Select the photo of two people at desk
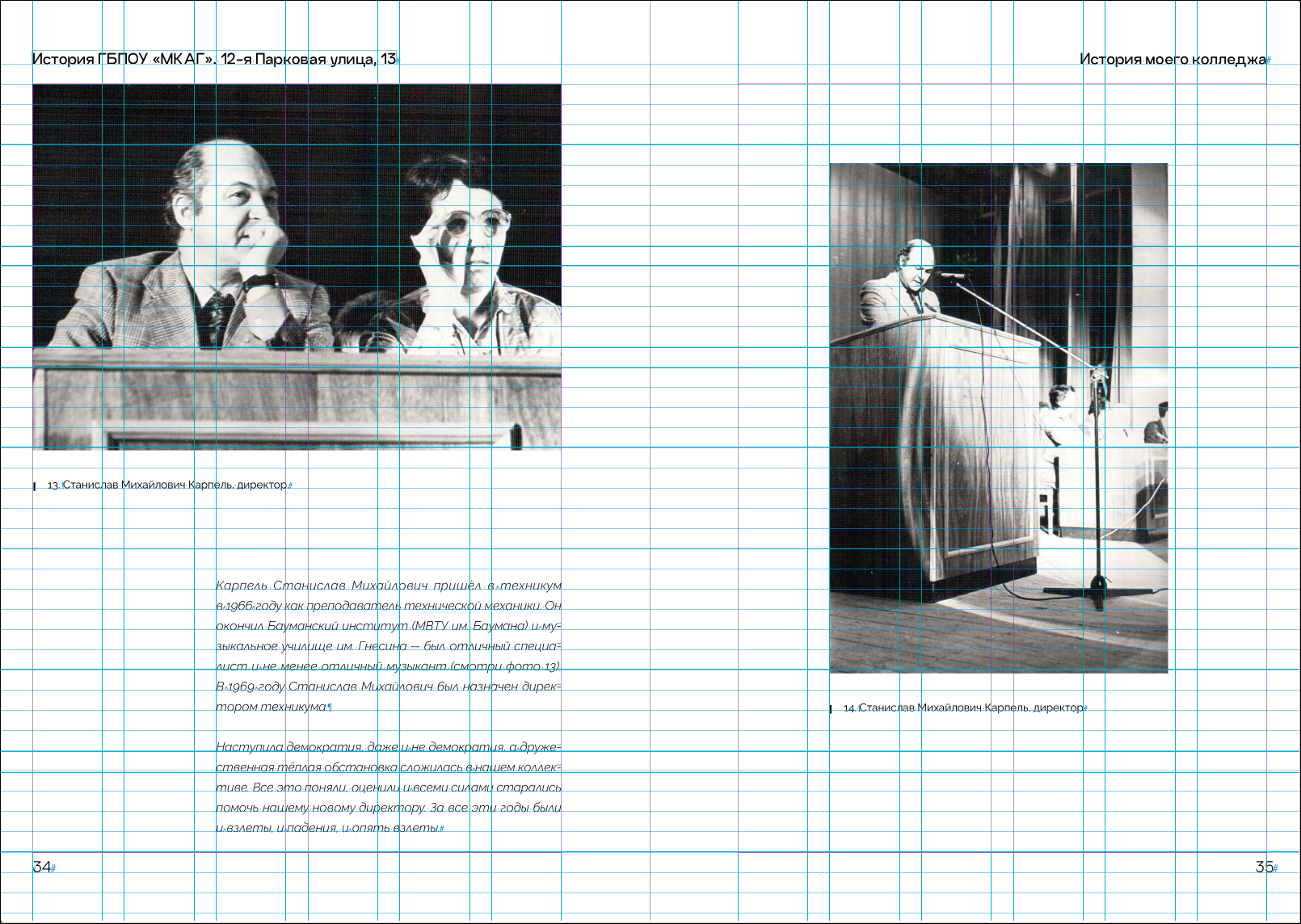1301x924 pixels. pyautogui.click(x=297, y=267)
